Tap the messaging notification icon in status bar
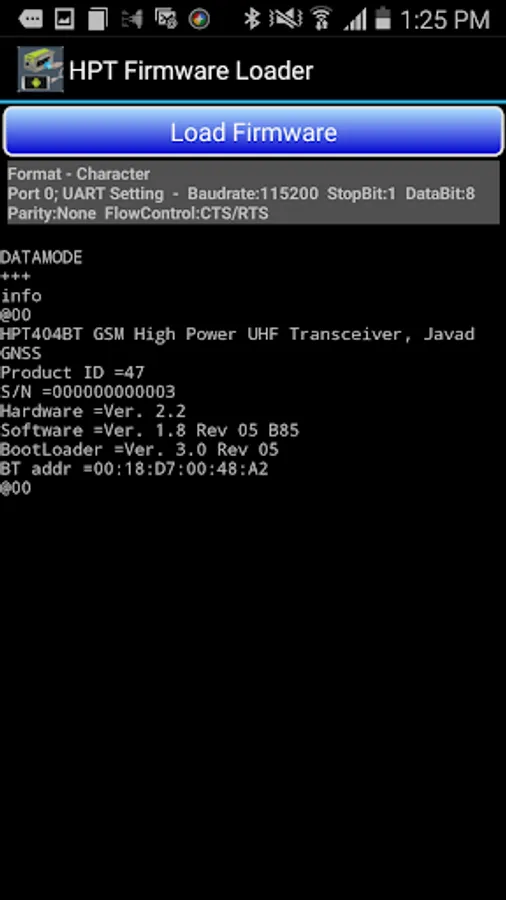Screen dimensions: 506x900 31,18
